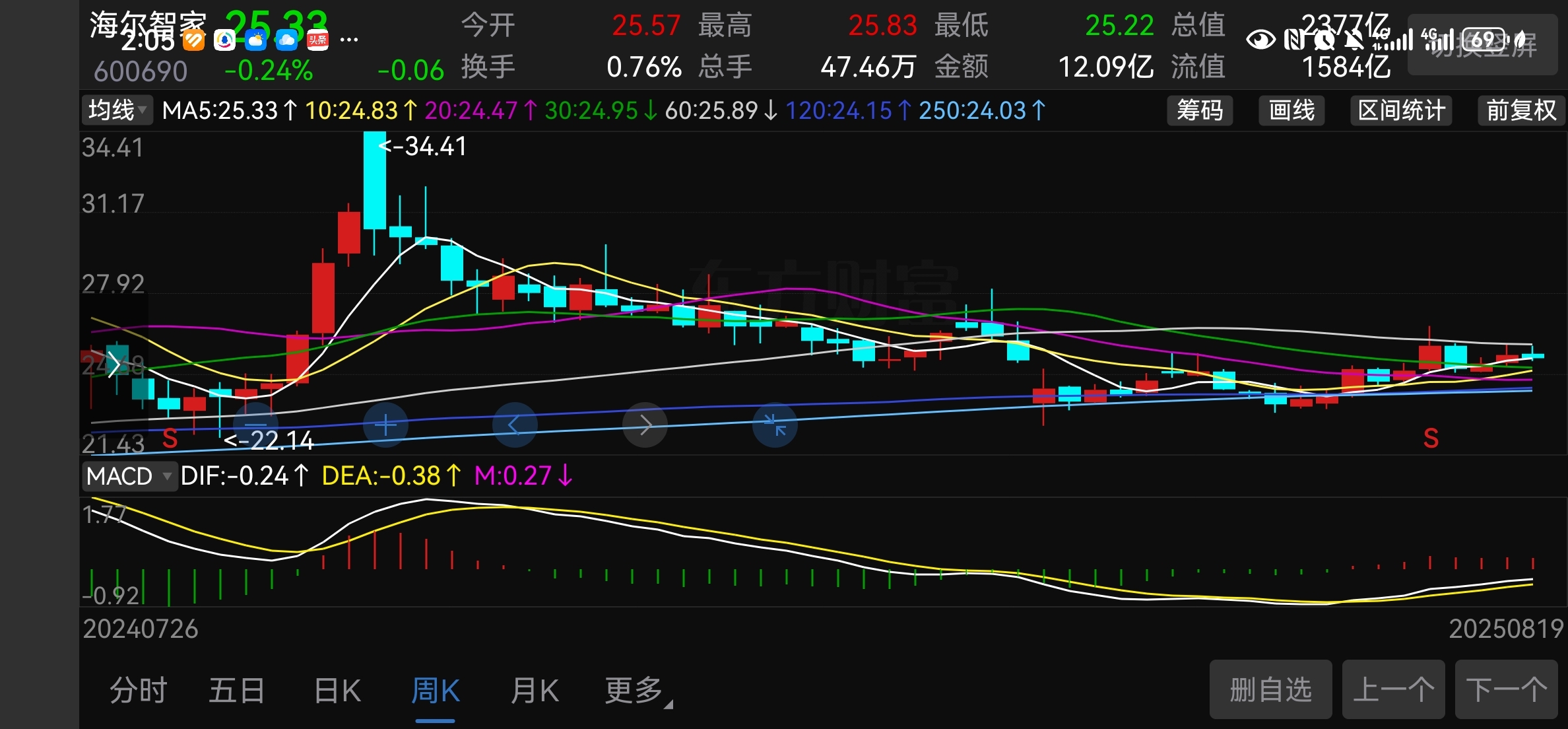Tap the shrink arrows chart control

point(775,425)
